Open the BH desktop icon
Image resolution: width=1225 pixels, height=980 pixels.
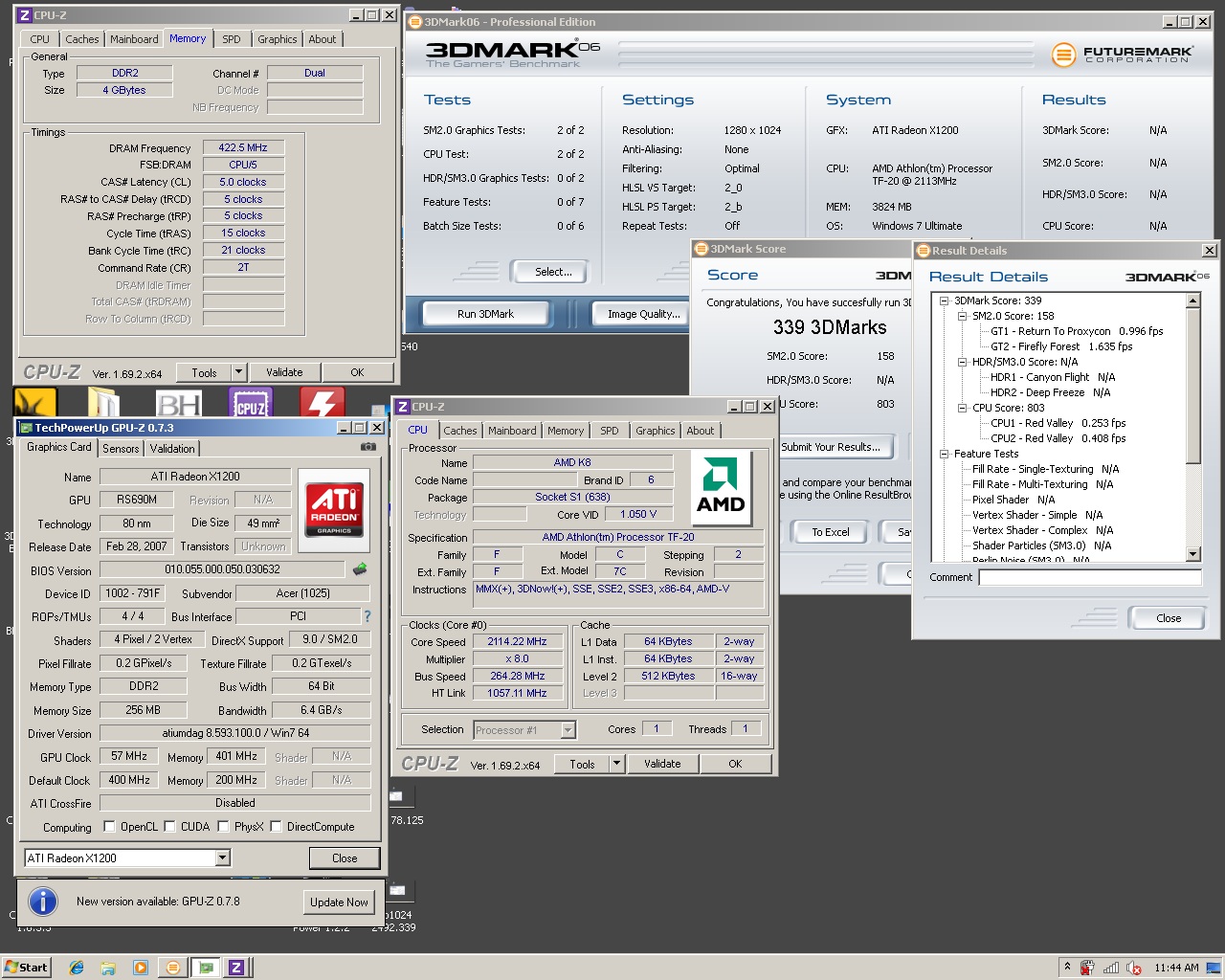pos(178,403)
